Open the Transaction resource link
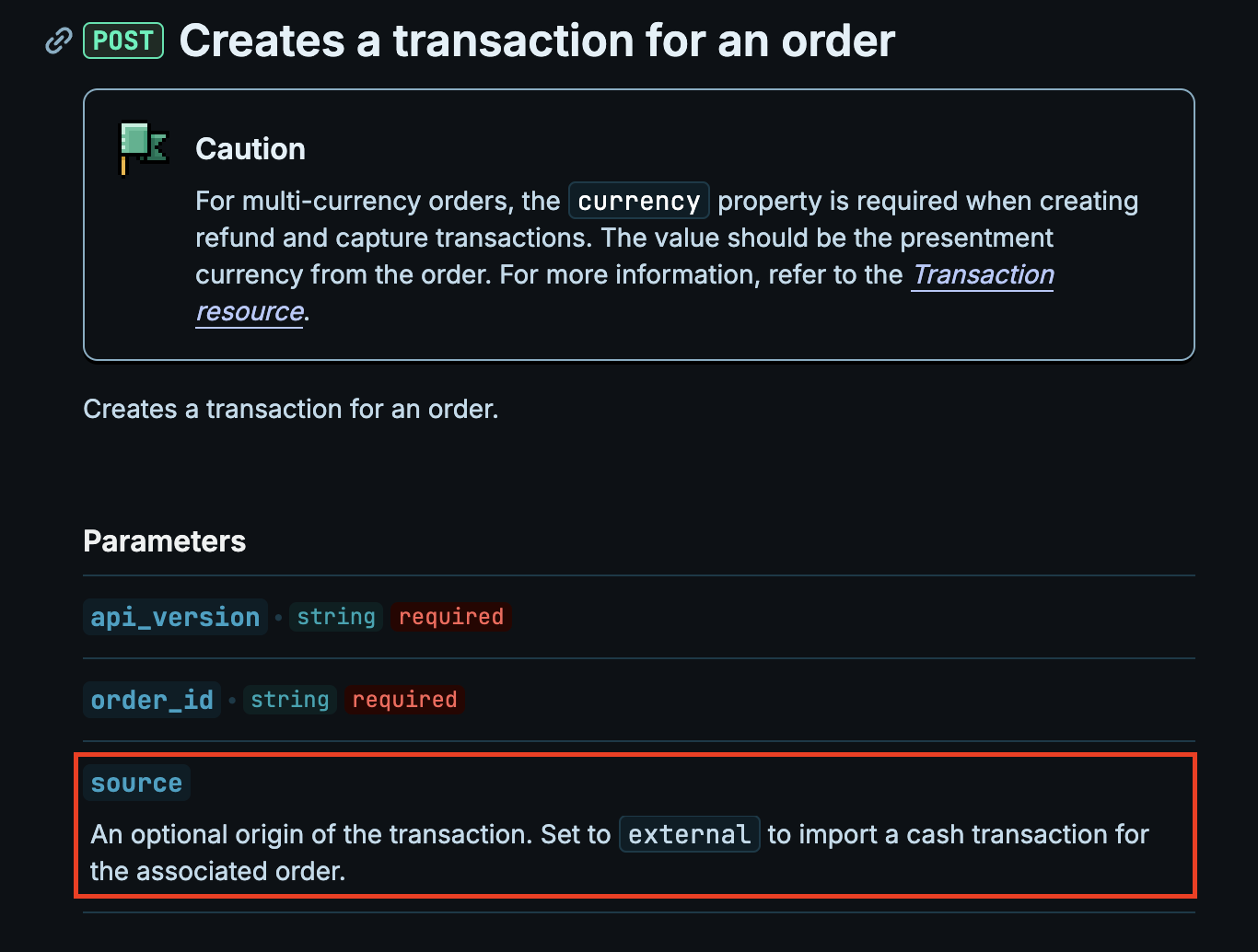The image size is (1258, 952). click(x=983, y=275)
